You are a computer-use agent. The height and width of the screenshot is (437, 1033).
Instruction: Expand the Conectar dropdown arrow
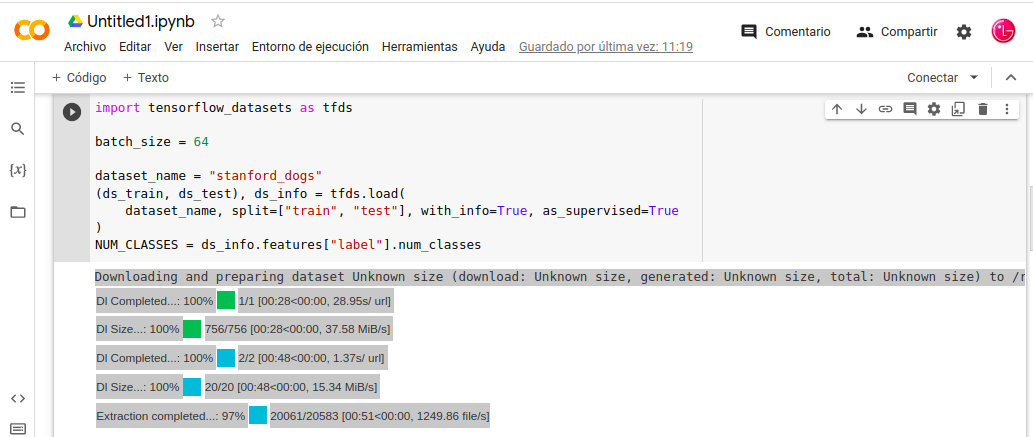tap(974, 77)
